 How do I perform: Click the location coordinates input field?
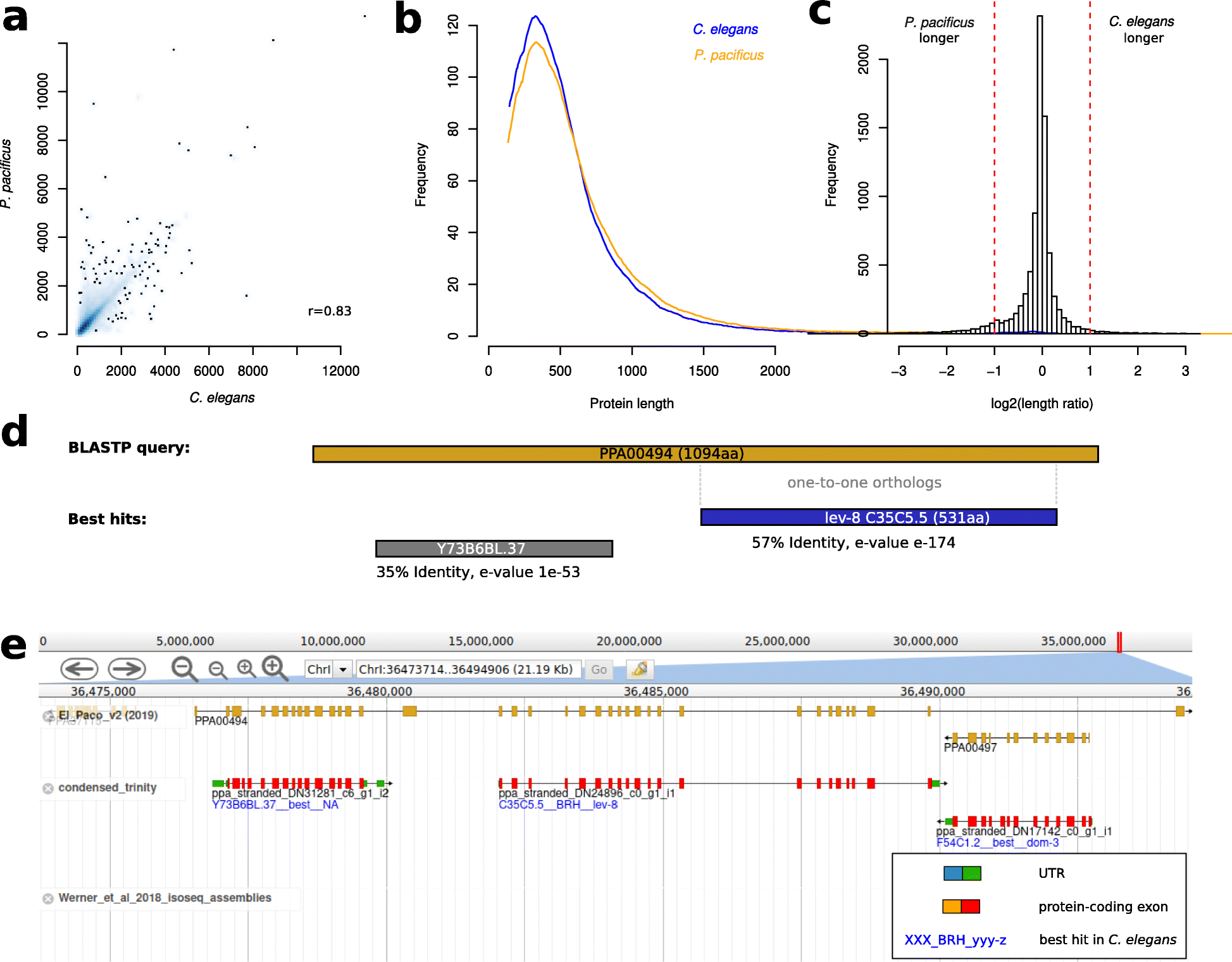468,669
